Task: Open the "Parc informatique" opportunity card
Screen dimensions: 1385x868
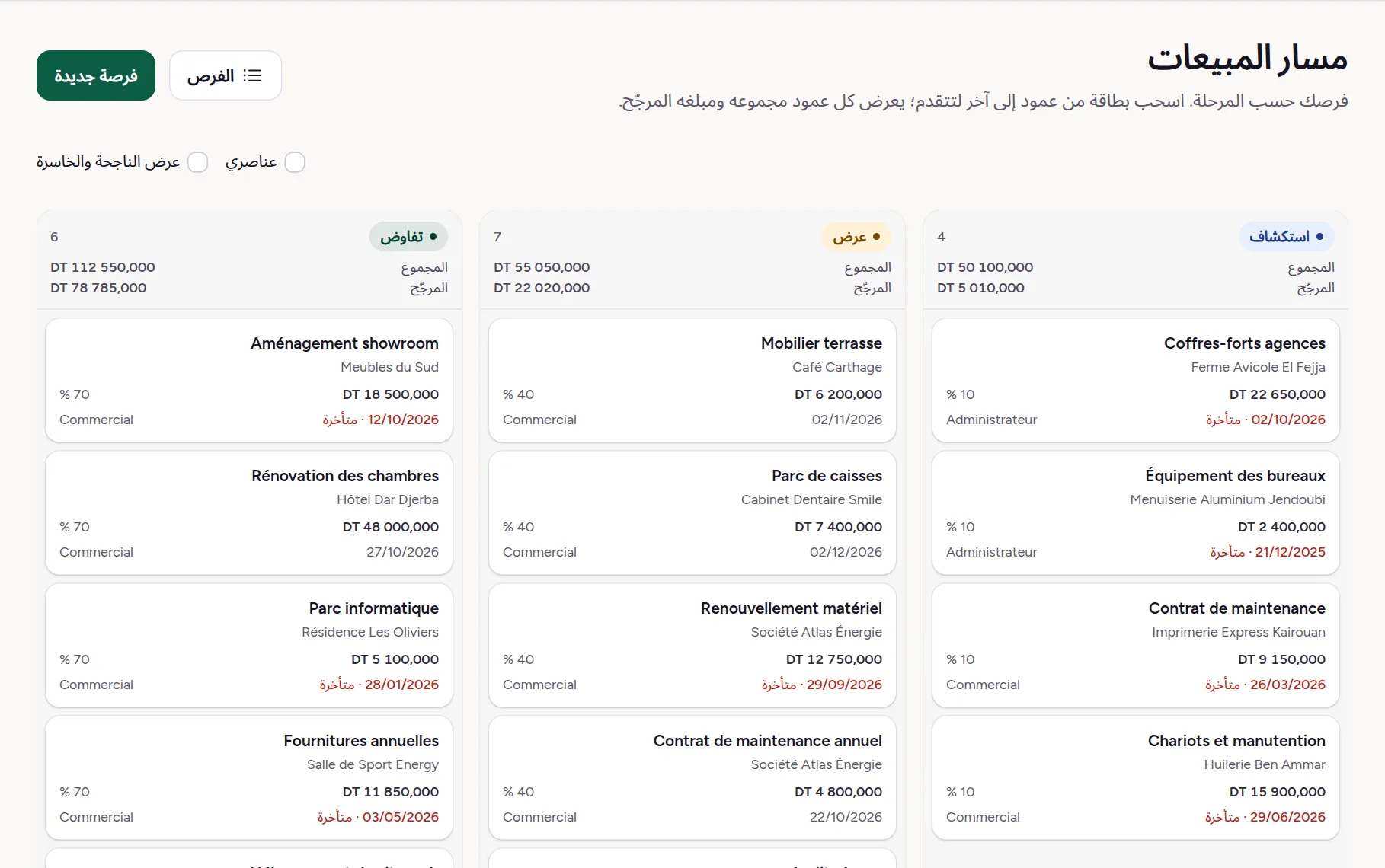Action: tap(249, 646)
